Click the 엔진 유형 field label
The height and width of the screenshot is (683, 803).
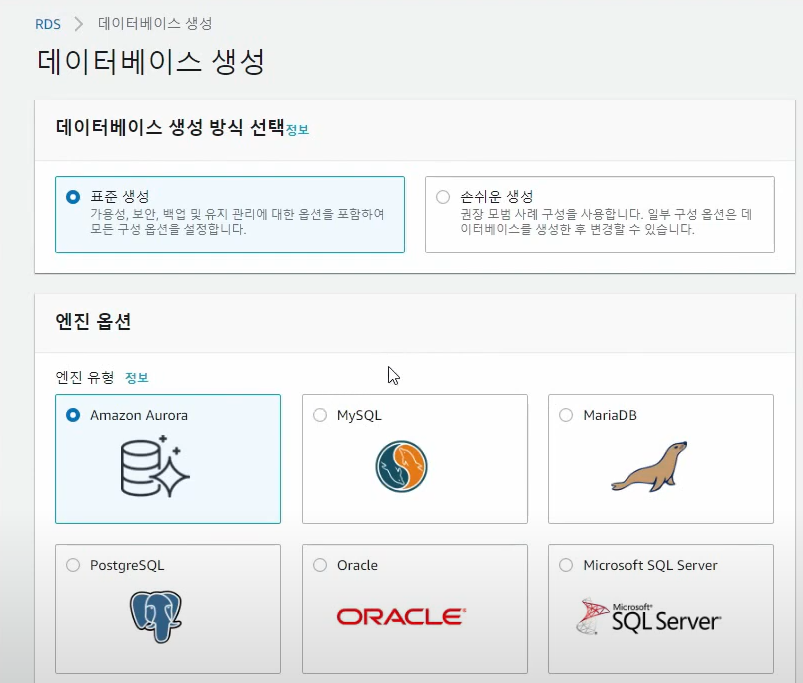coord(84,377)
